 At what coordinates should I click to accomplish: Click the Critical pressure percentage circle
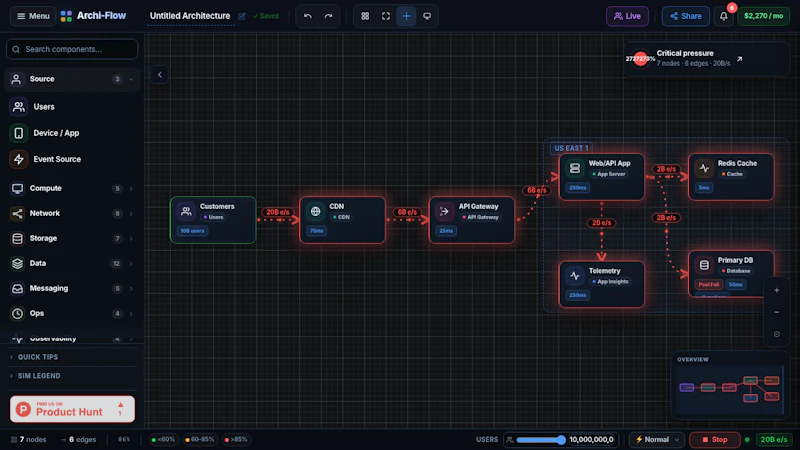click(x=640, y=59)
